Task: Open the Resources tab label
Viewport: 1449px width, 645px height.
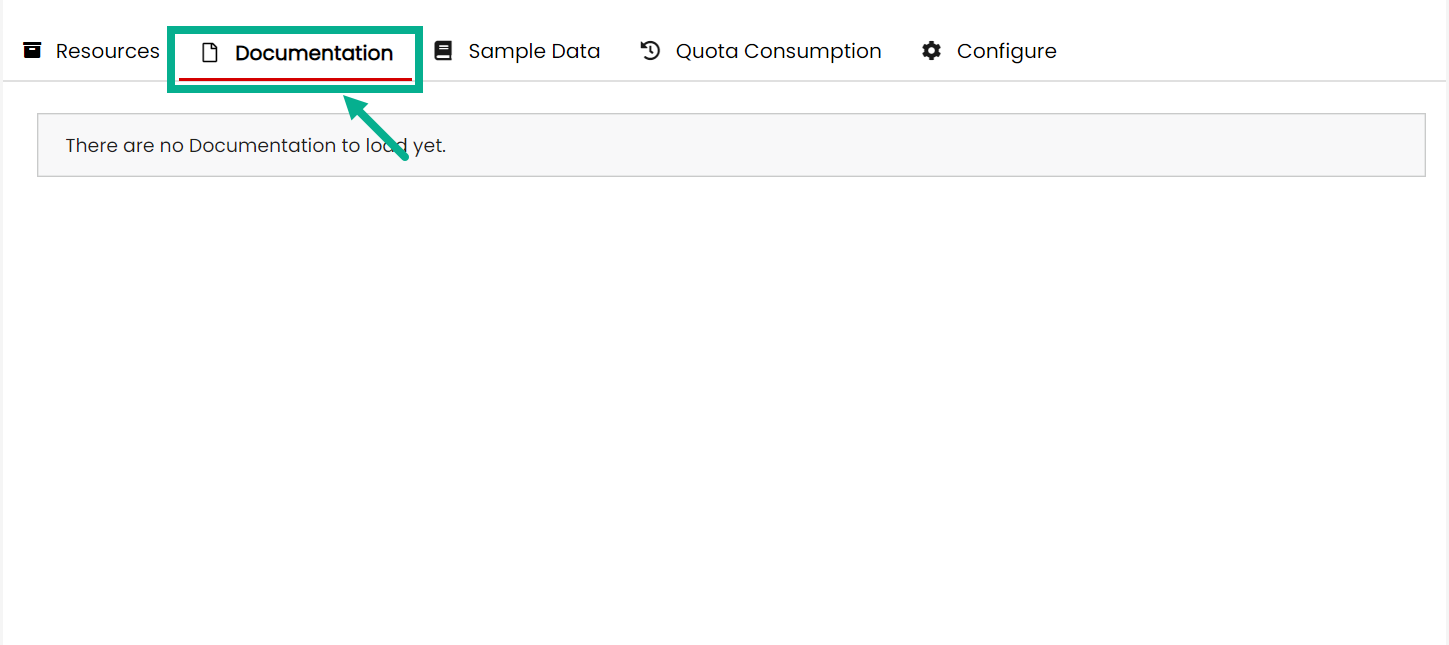Action: click(x=107, y=51)
